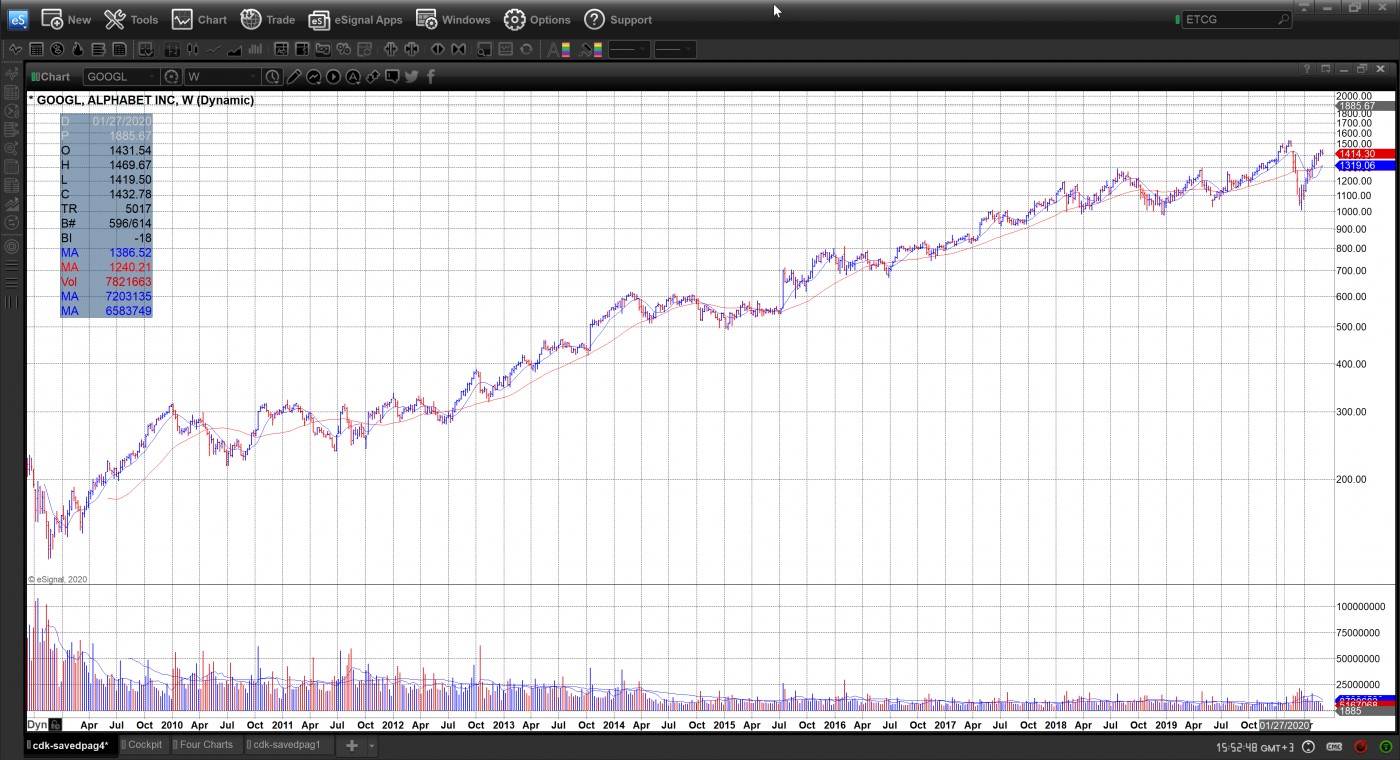Click the refresh icon in the toolbar
The width and height of the screenshot is (1400, 760).
tap(526, 49)
